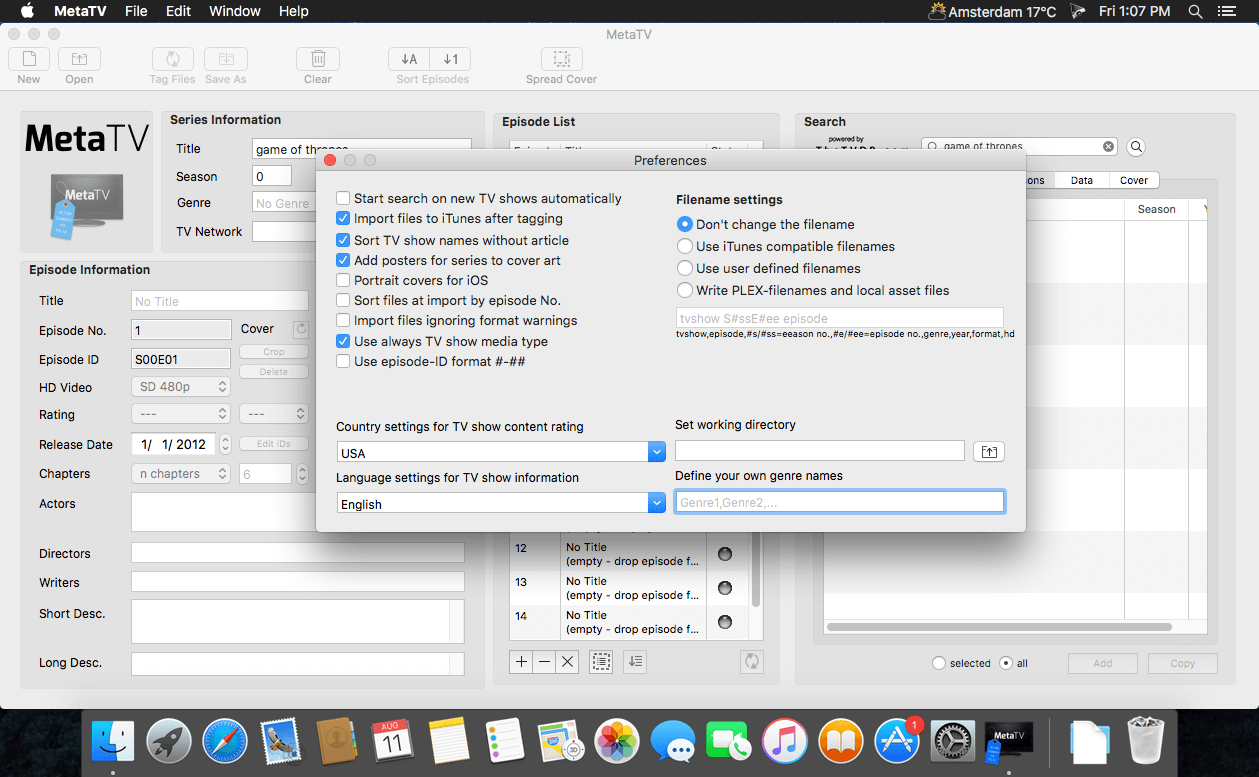Open the Edit menu

point(178,11)
